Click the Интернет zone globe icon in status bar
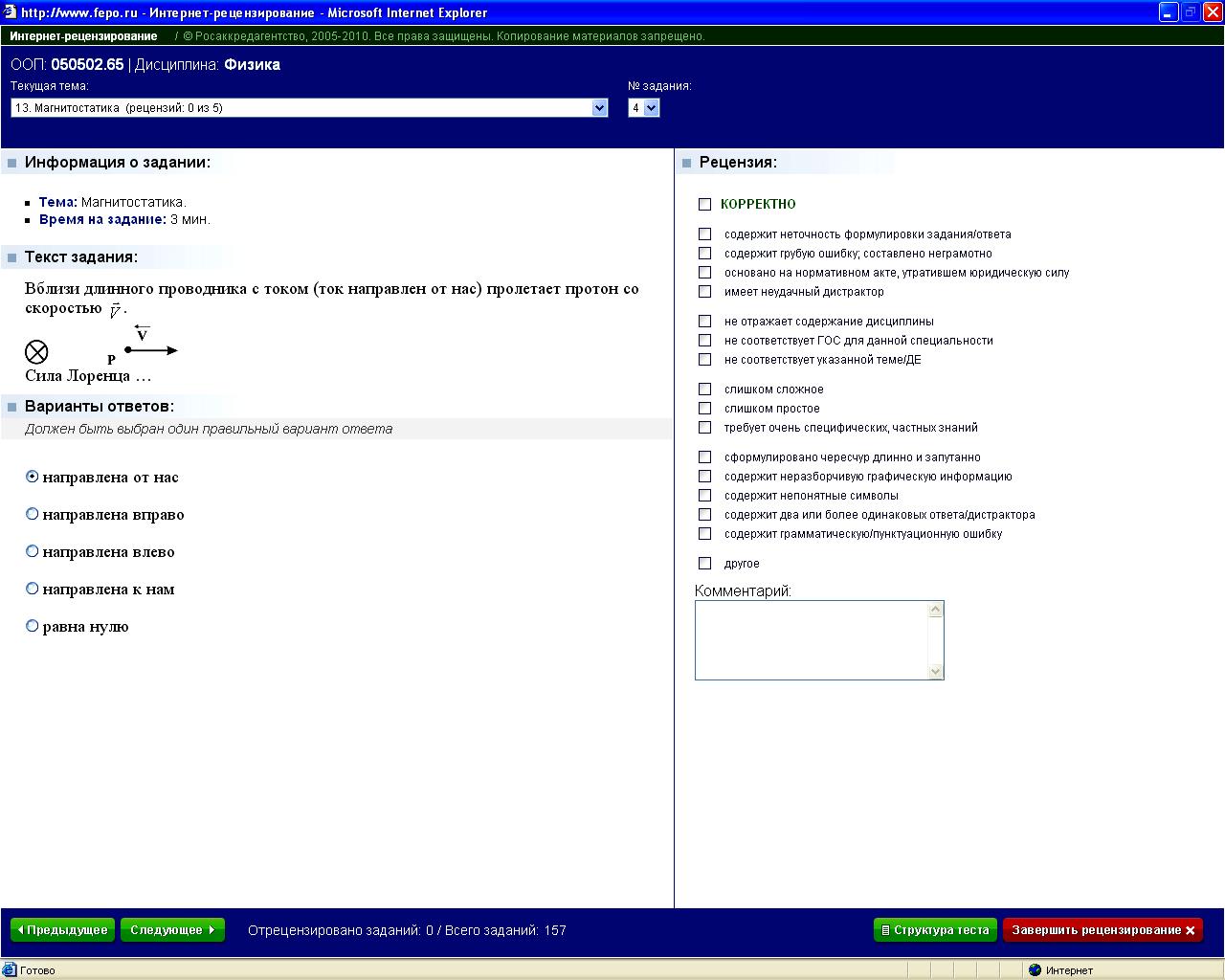 point(1035,970)
